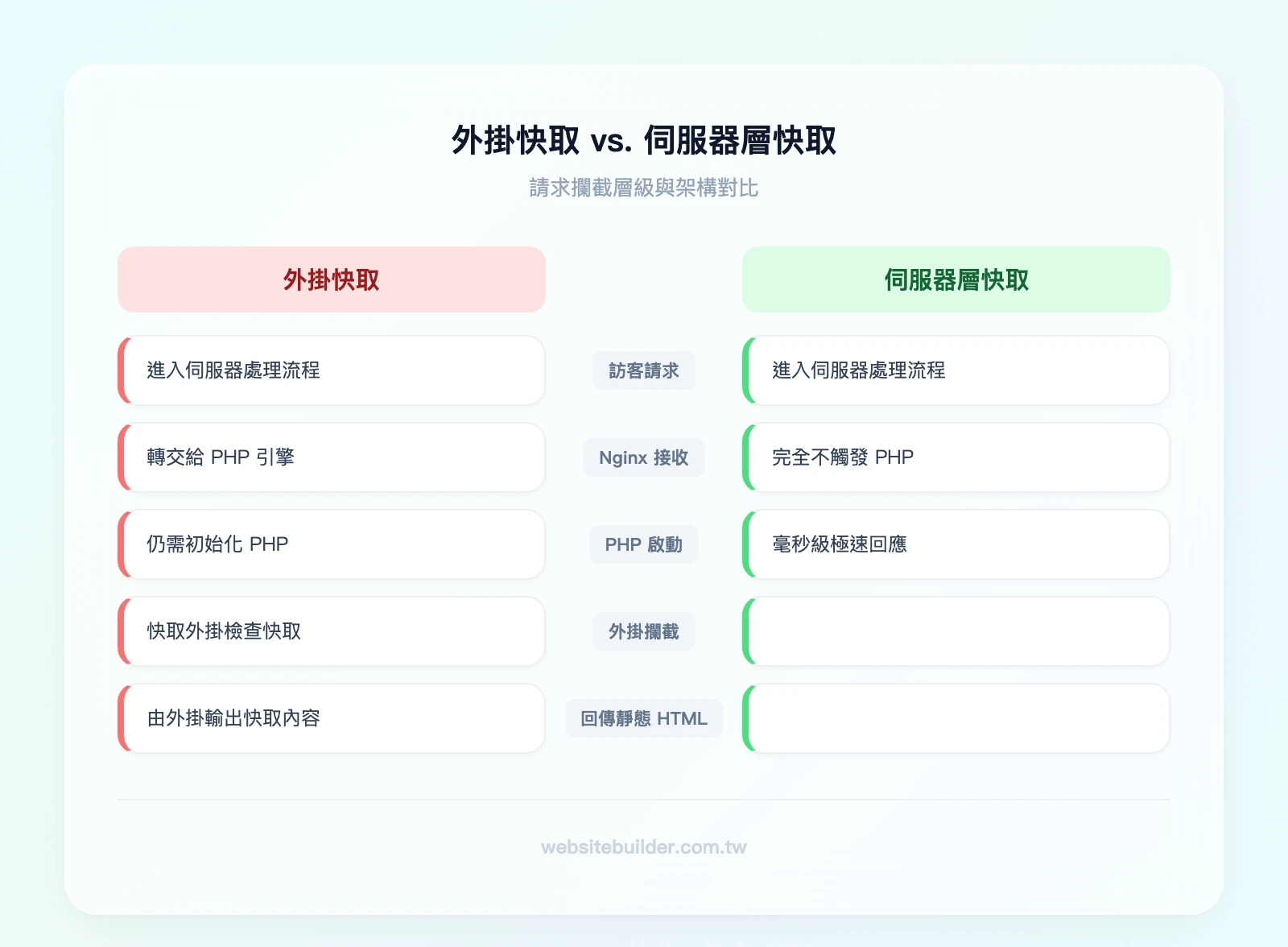Click the 快取外掛檢查快取 card
Viewport: 1288px width, 947px height.
click(331, 631)
